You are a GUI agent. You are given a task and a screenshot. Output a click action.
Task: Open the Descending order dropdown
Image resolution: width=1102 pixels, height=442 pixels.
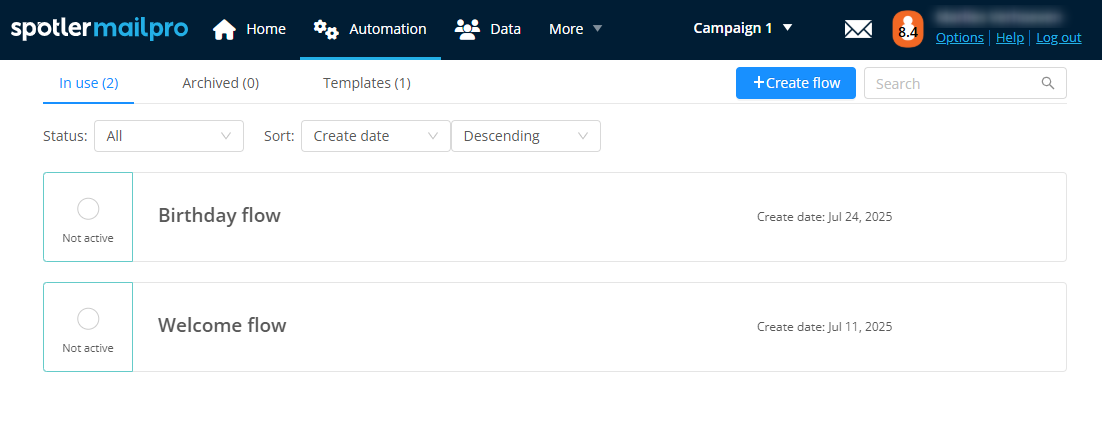[x=525, y=136]
